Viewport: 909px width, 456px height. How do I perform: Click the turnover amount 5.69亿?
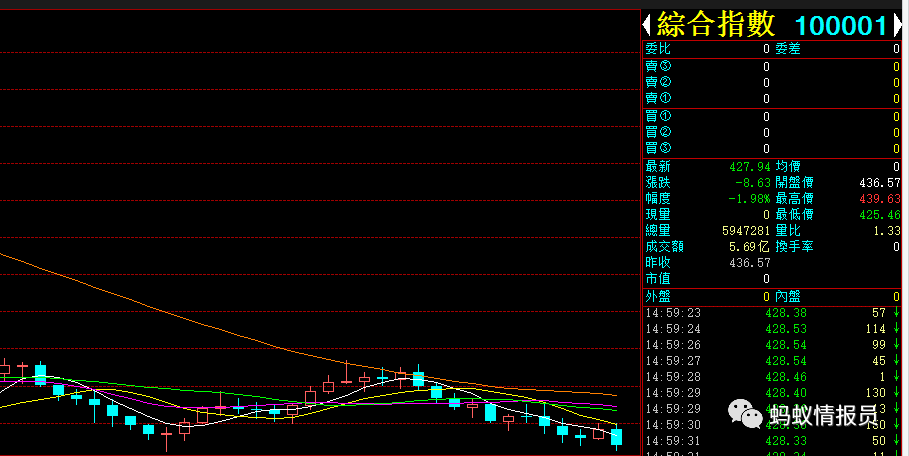click(x=750, y=247)
